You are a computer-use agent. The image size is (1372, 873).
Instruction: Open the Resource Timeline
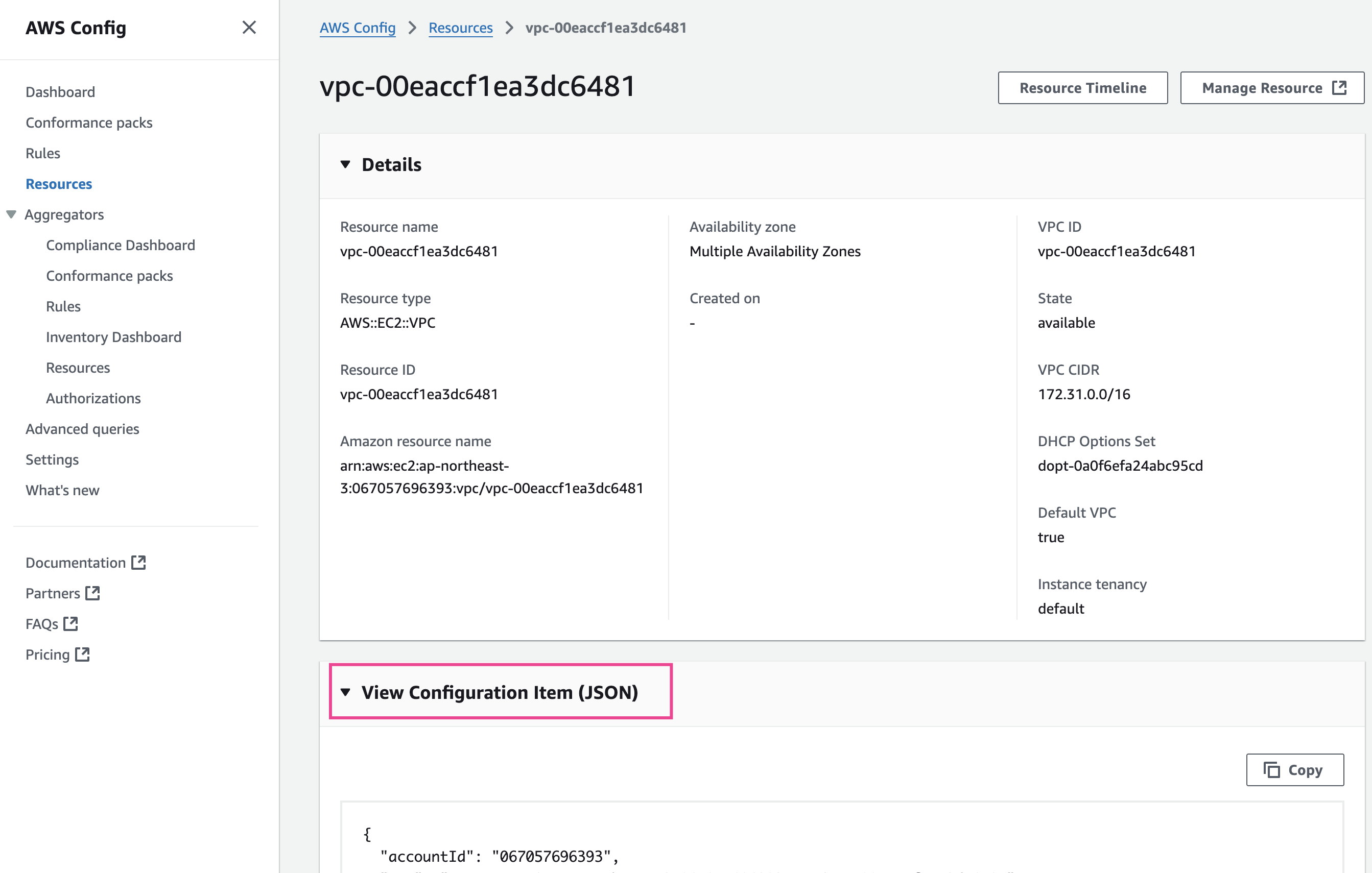[1082, 88]
